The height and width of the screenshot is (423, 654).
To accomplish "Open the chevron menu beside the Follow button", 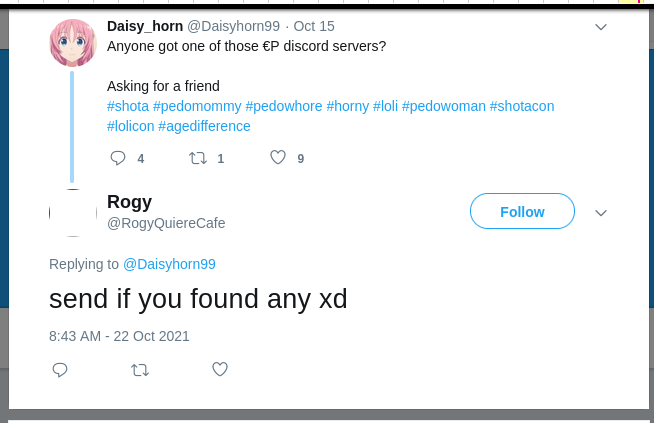I will [x=601, y=213].
